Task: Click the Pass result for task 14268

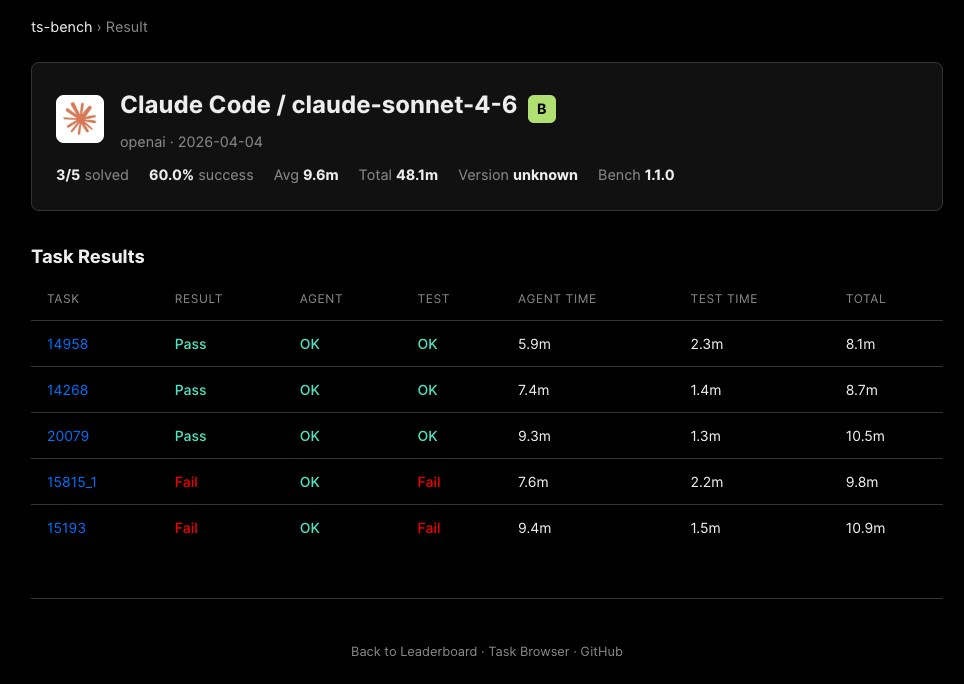Action: coord(191,390)
